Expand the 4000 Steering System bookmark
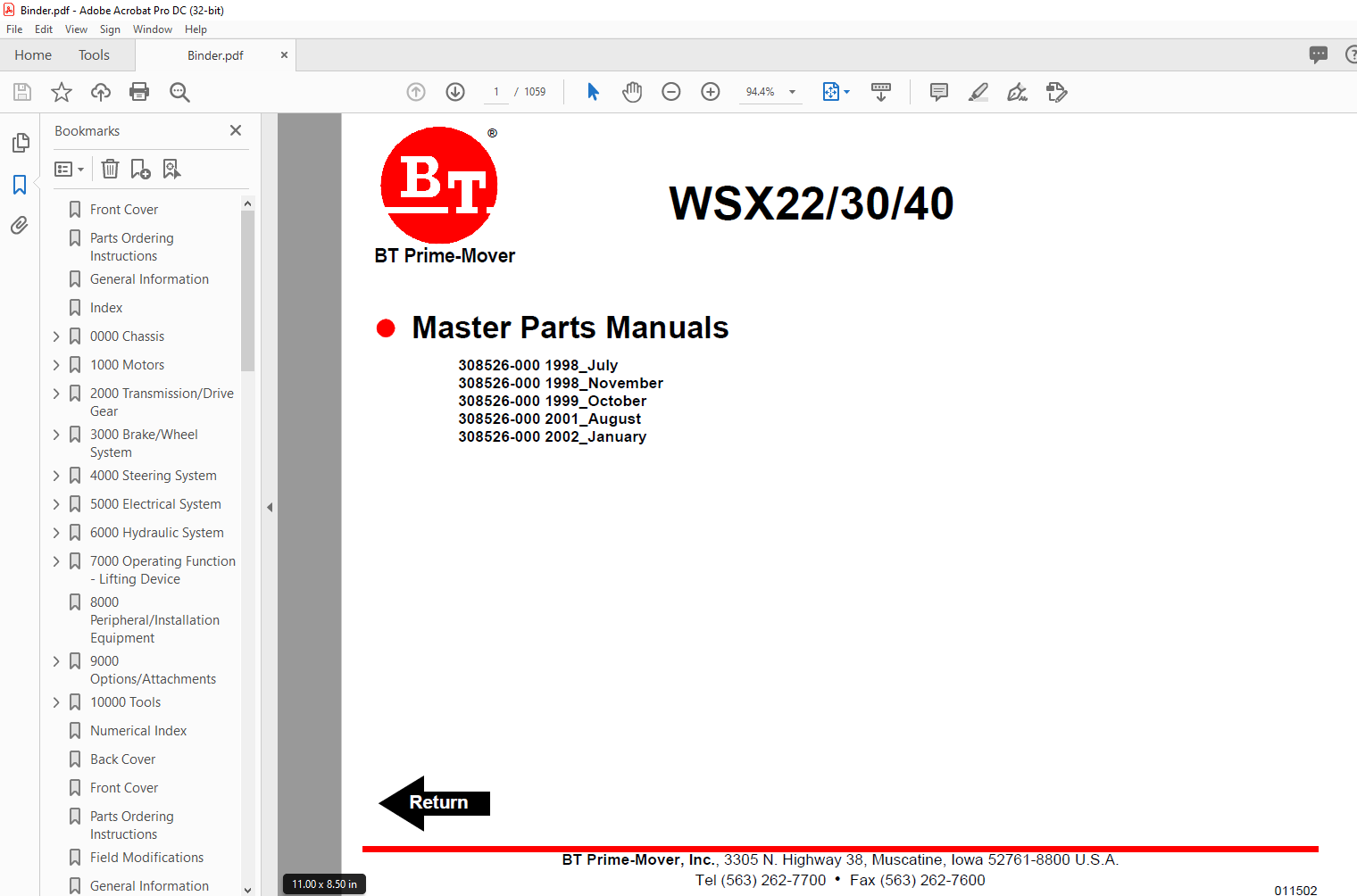Viewport: 1357px width, 896px height. (56, 476)
